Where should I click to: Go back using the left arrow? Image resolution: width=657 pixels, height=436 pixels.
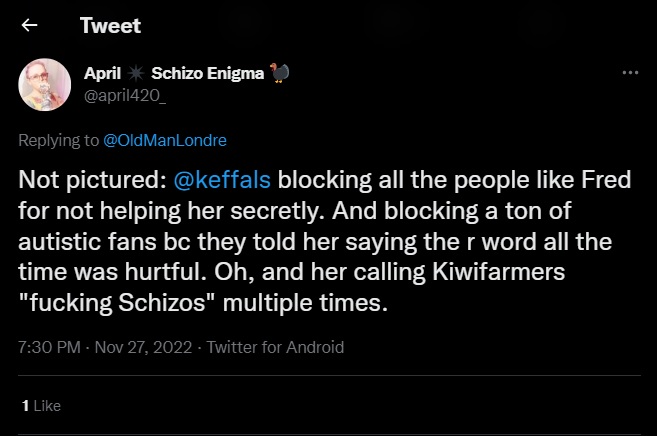pos(30,26)
